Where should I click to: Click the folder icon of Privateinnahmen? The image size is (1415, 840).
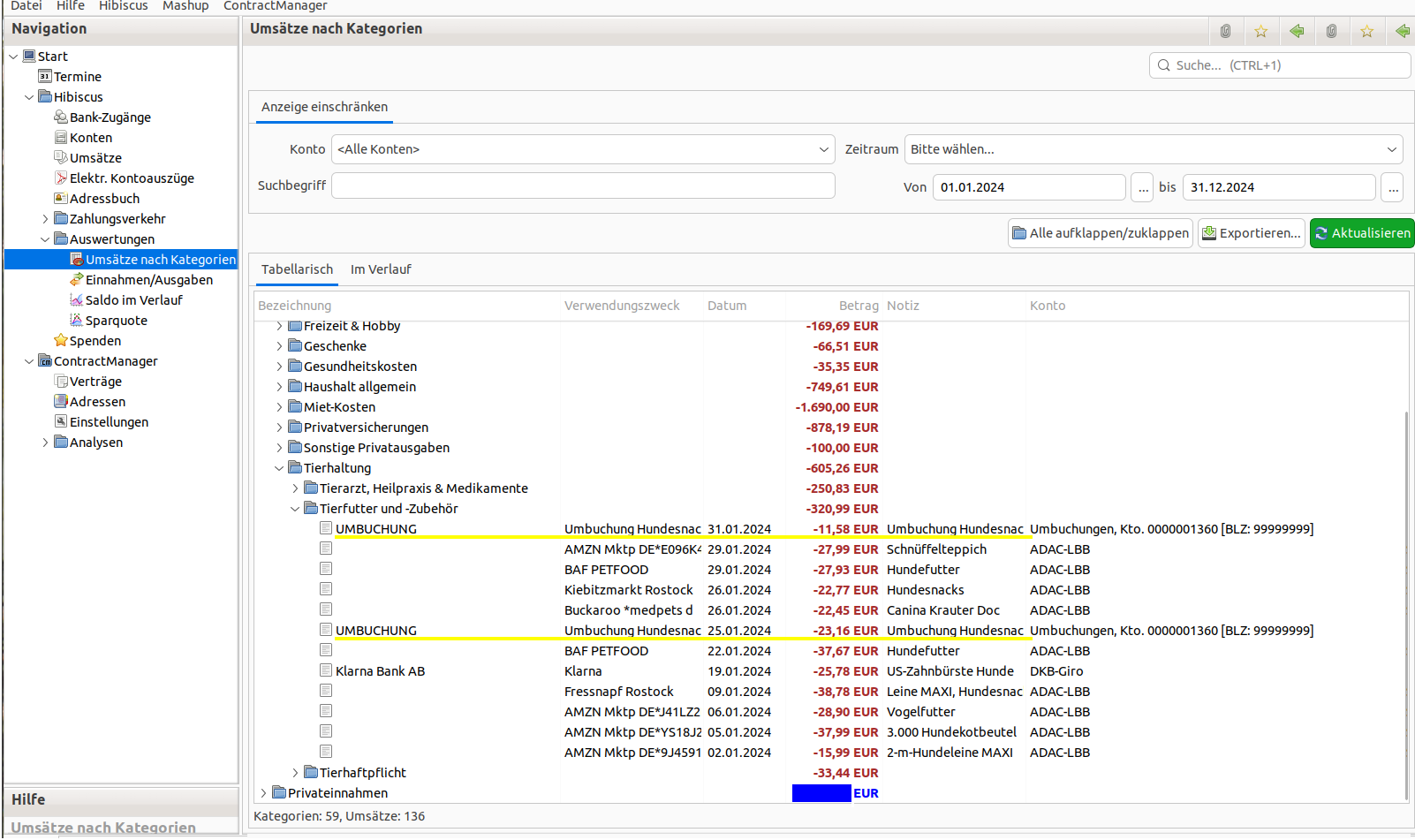click(x=279, y=793)
